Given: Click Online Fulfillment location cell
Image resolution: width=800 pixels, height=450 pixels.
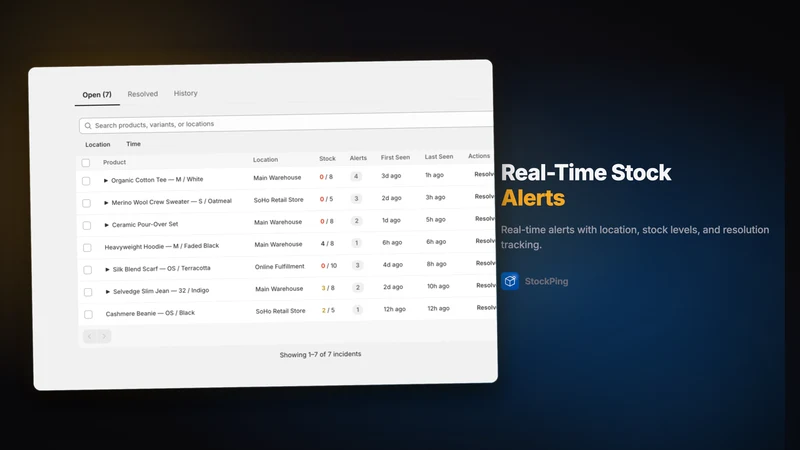Looking at the screenshot, I should point(280,266).
